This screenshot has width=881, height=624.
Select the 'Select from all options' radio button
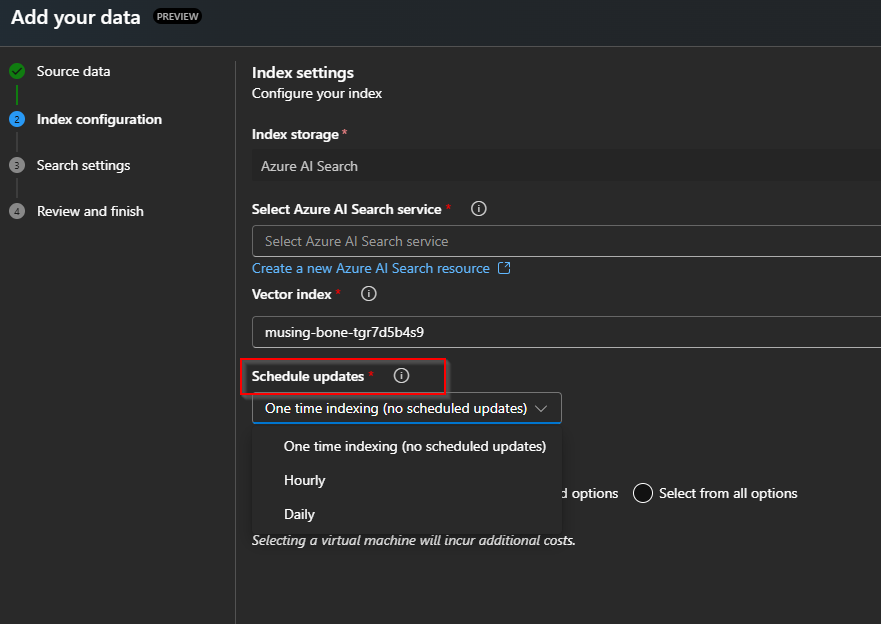(642, 493)
